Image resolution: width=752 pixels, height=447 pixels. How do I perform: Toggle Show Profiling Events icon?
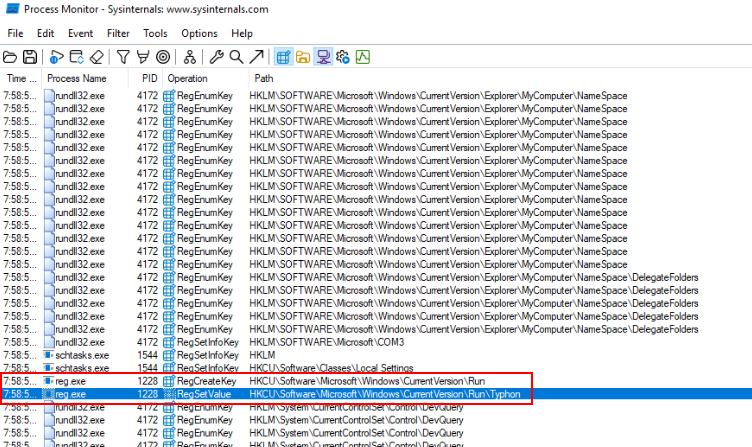[363, 57]
